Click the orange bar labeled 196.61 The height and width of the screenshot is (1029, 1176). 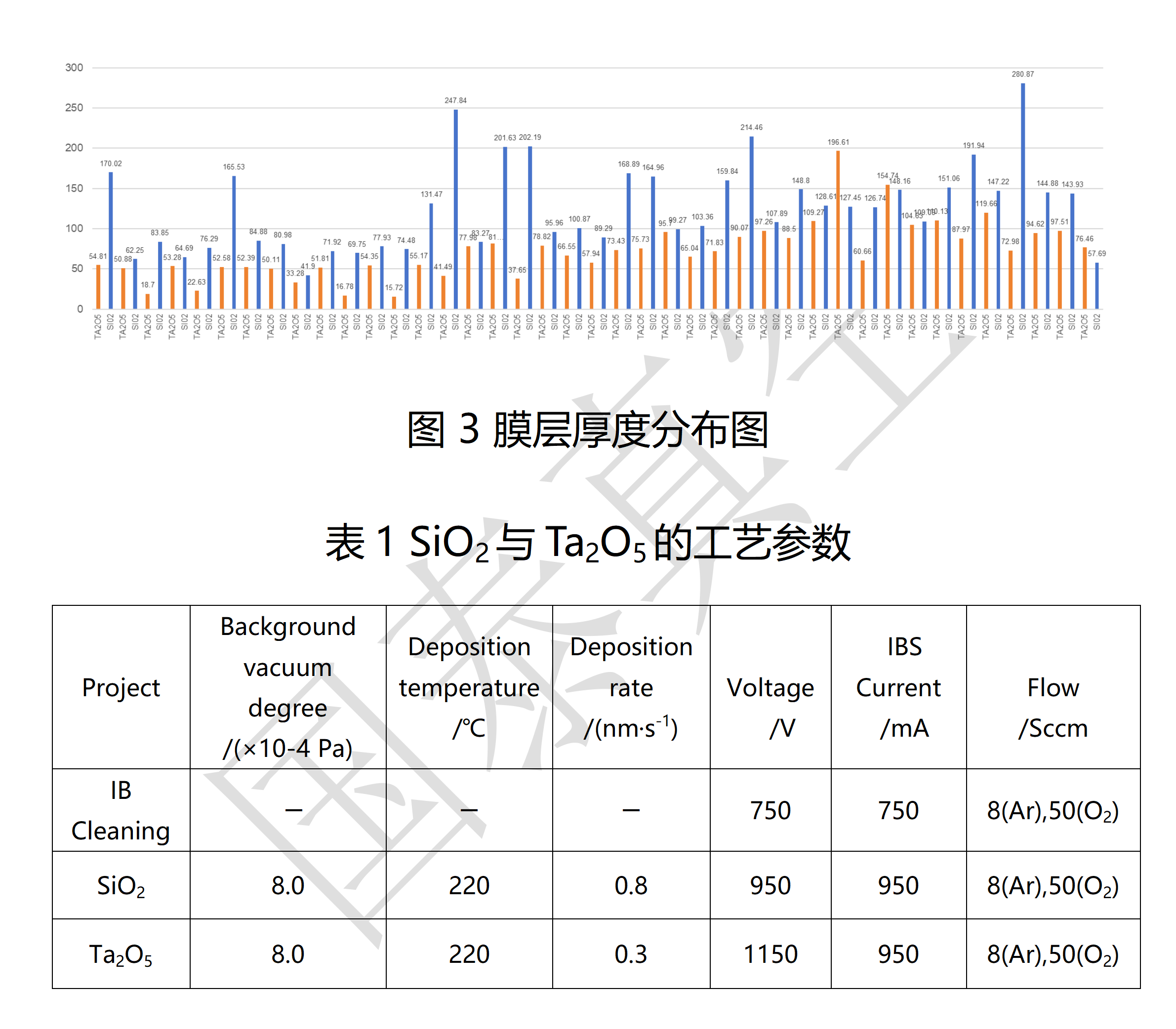point(838,230)
